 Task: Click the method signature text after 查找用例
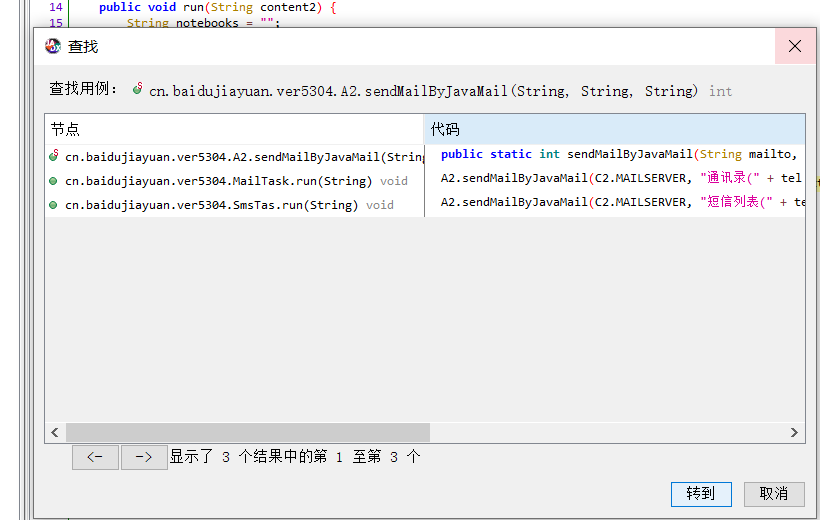(x=440, y=92)
